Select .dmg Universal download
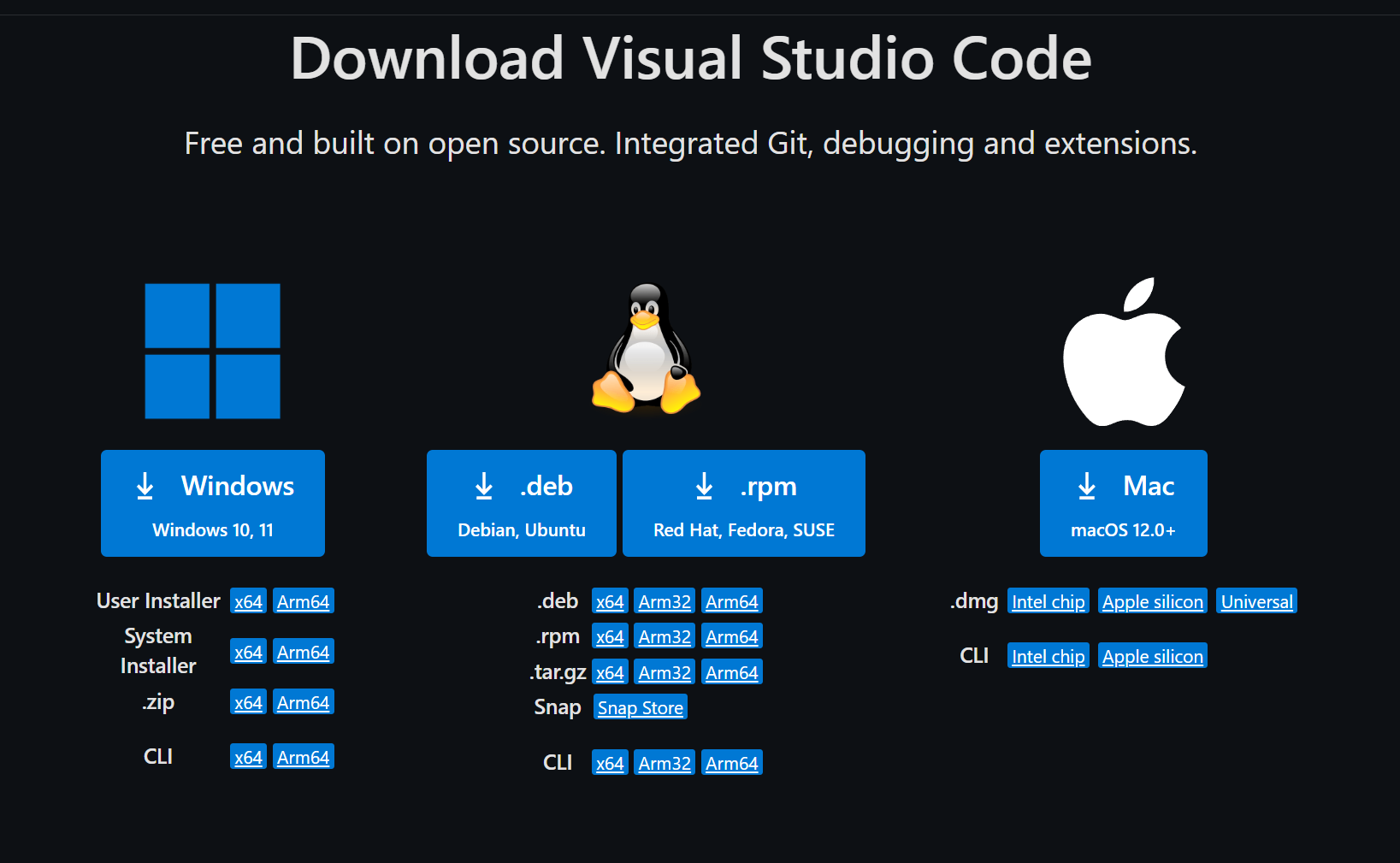Screen dimensions: 1400x863 (x=1257, y=601)
